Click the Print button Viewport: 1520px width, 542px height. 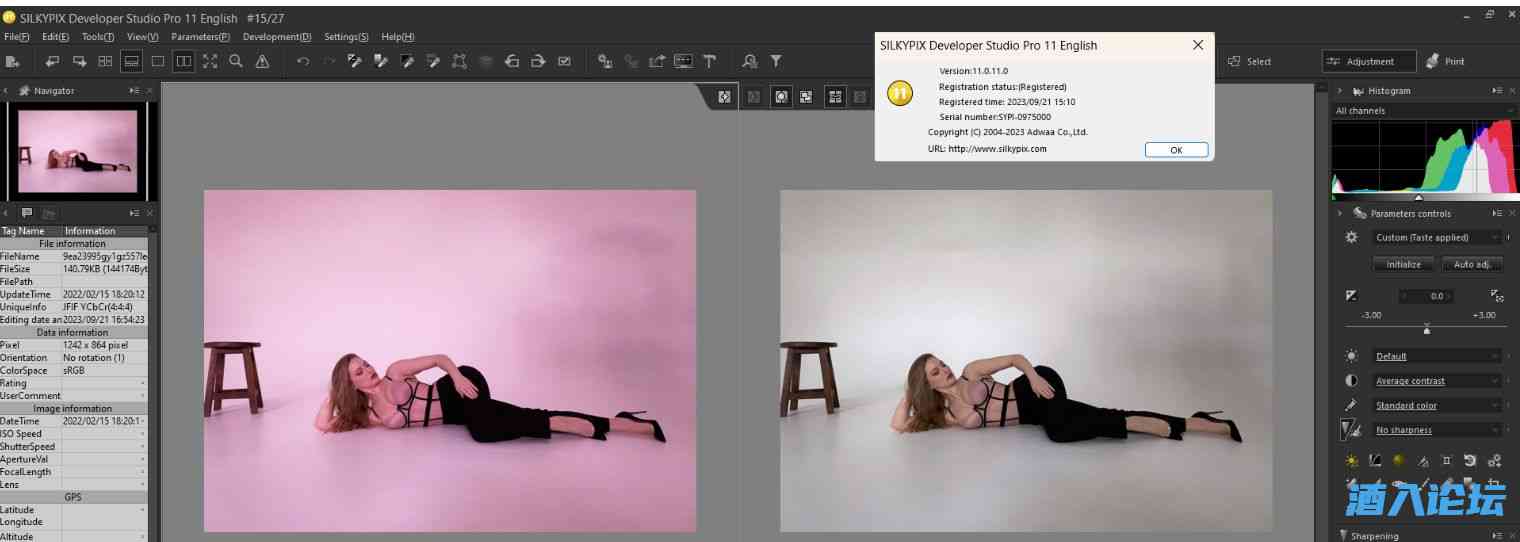[1445, 61]
